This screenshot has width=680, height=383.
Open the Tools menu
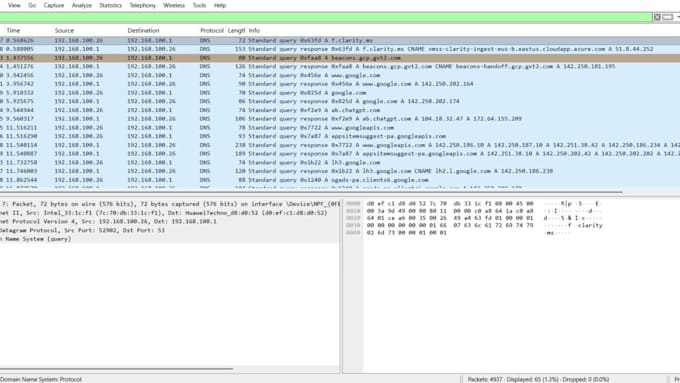[199, 5]
